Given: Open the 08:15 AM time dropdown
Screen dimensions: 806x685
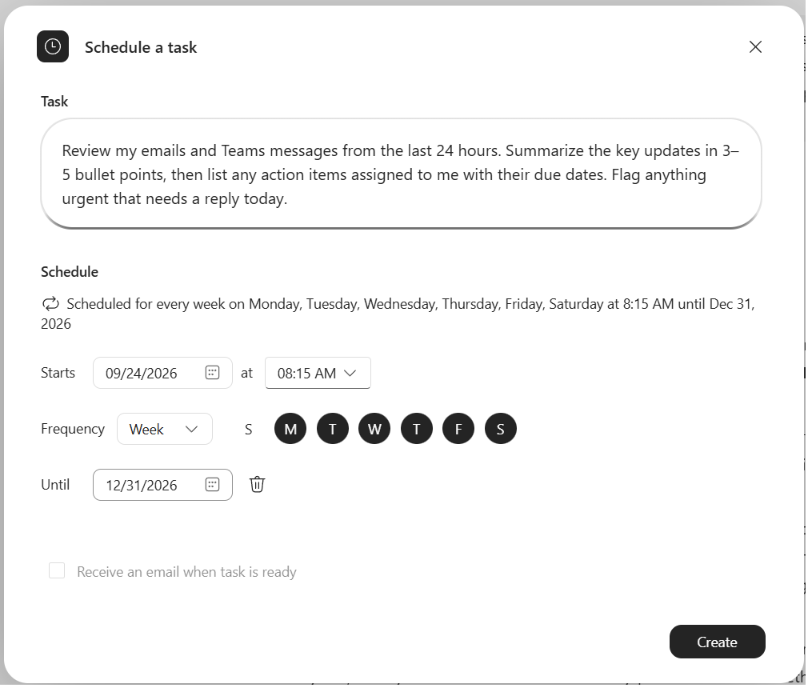Looking at the screenshot, I should [x=318, y=373].
